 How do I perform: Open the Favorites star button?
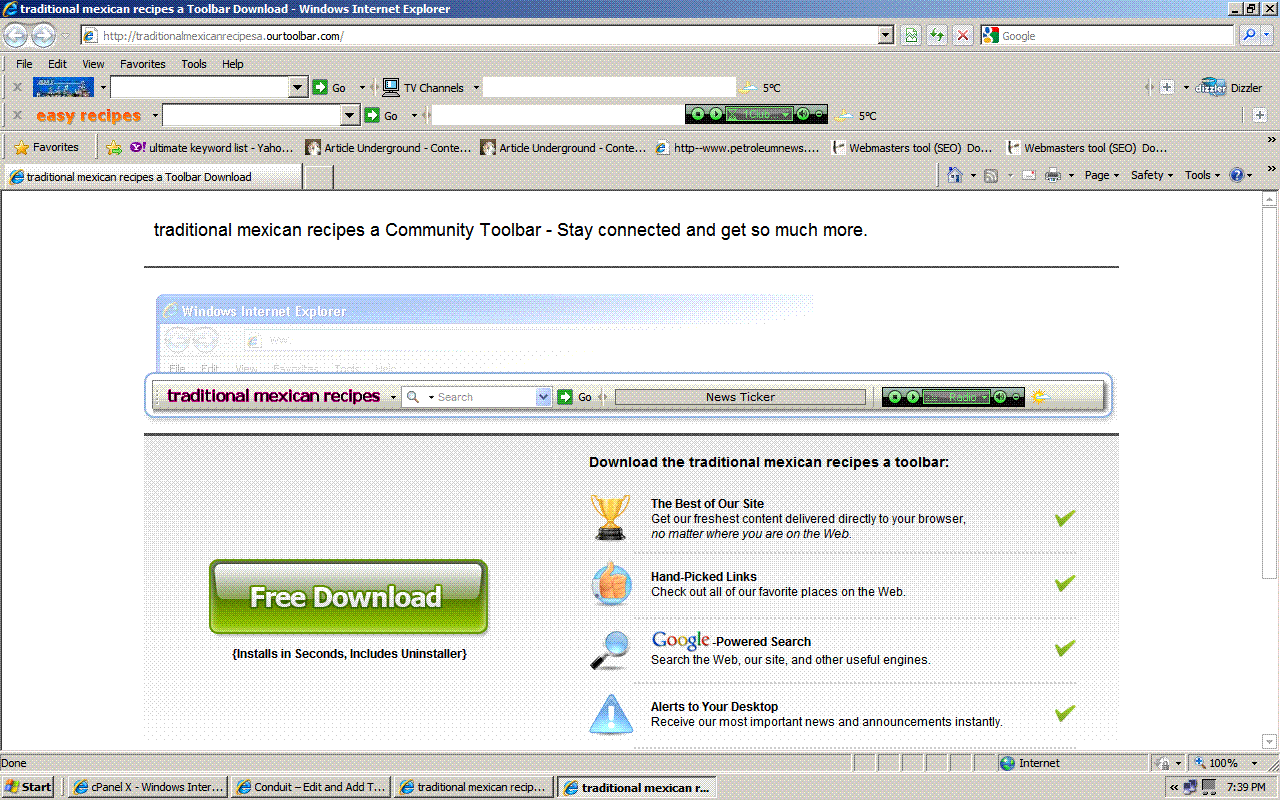point(46,147)
